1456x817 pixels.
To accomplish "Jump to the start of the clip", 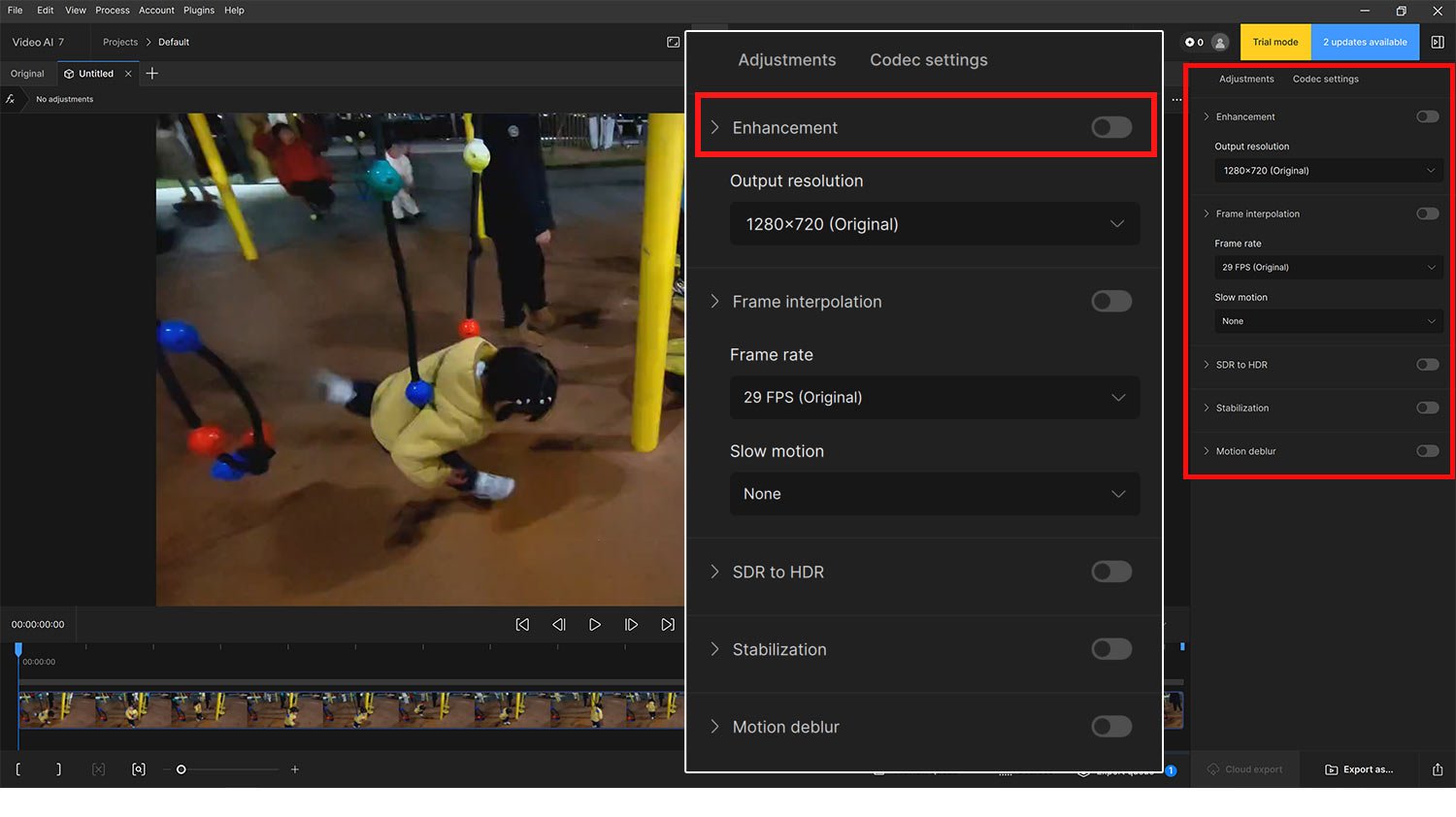I will tap(522, 625).
